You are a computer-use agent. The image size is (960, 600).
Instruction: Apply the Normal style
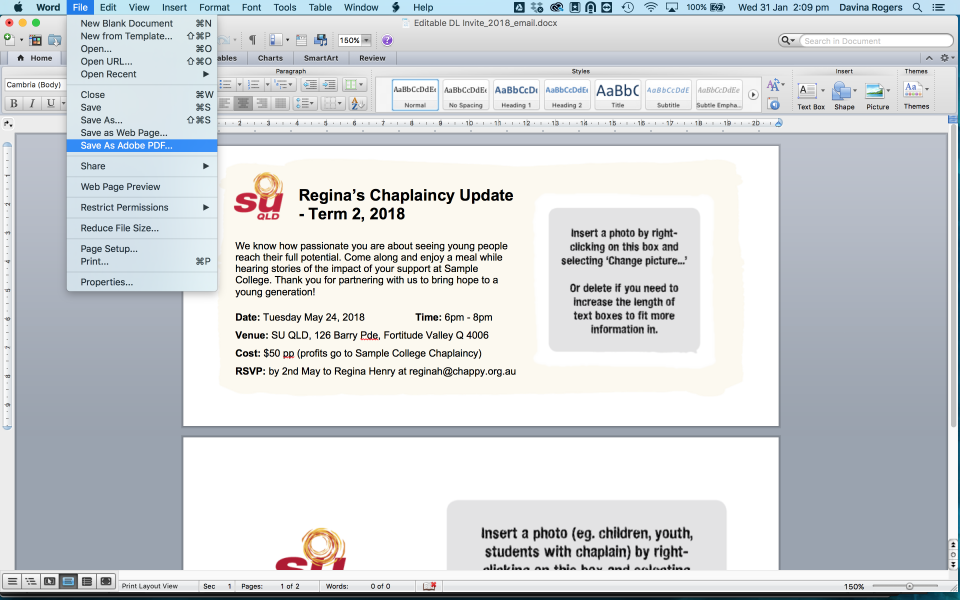pyautogui.click(x=415, y=95)
